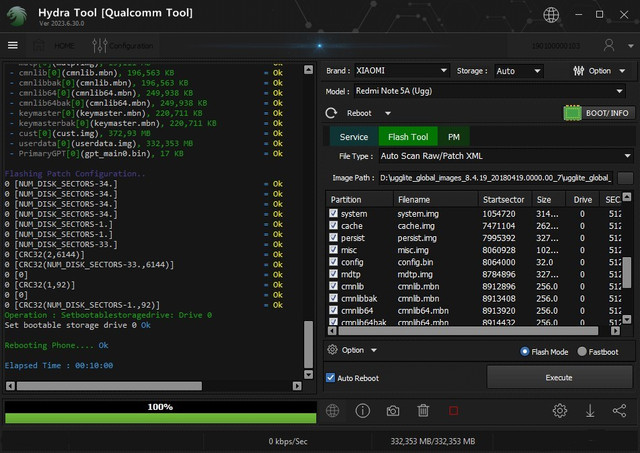Open the Model Redmi Note 5A dropdown
This screenshot has width=640, height=453.
pyautogui.click(x=490, y=91)
